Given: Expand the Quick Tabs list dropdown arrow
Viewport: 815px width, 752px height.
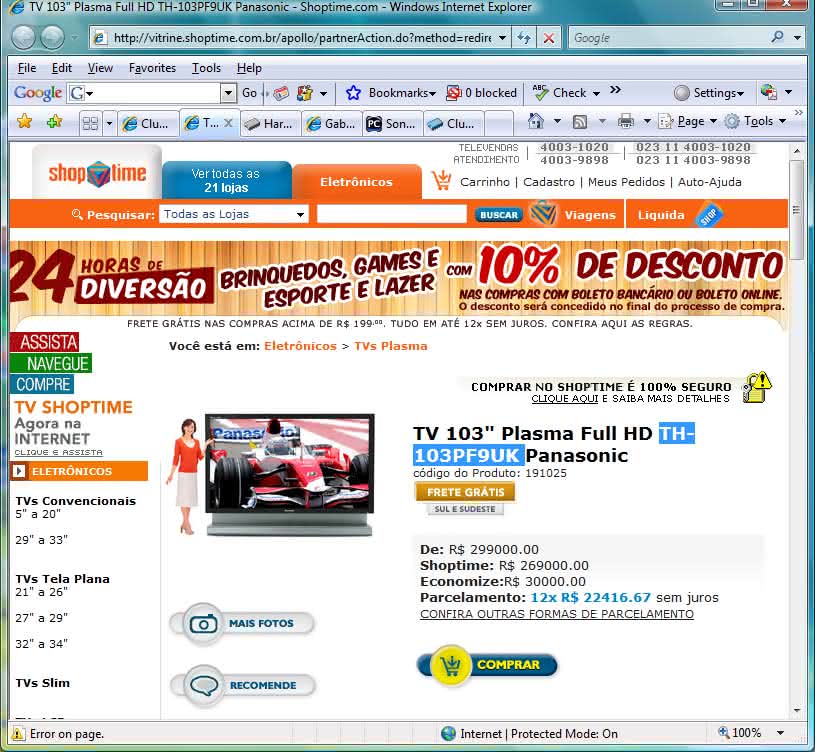Looking at the screenshot, I should [109, 124].
